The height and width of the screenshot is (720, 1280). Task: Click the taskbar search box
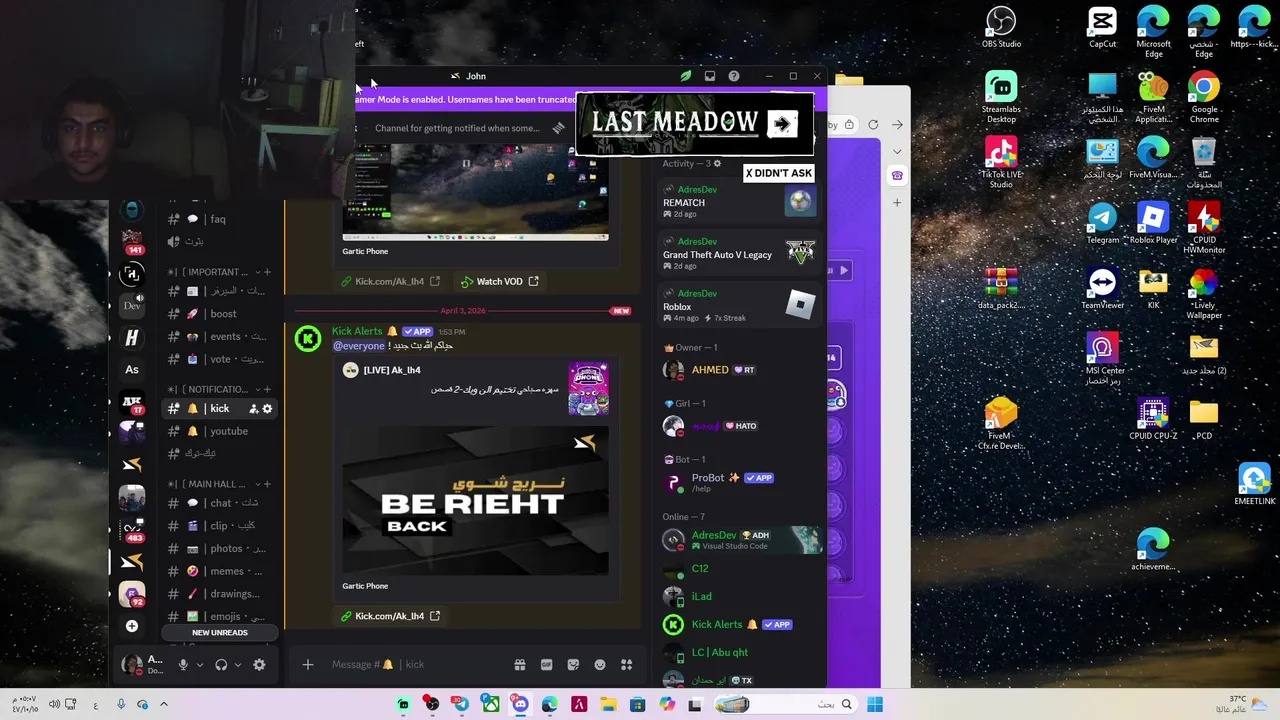pyautogui.click(x=784, y=705)
